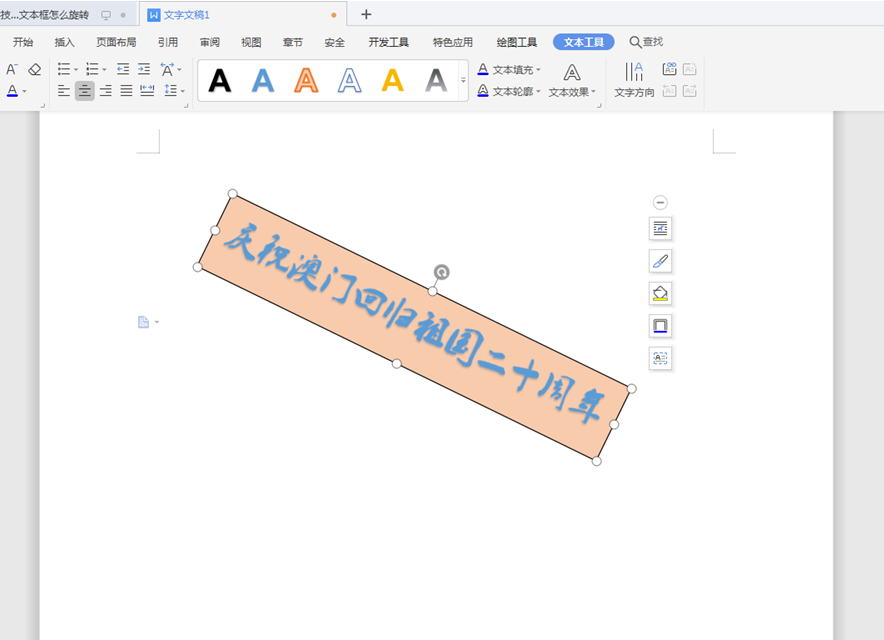This screenshot has height=640, width=884.
Task: Apply the orange outlined WordArt style
Action: pos(305,81)
